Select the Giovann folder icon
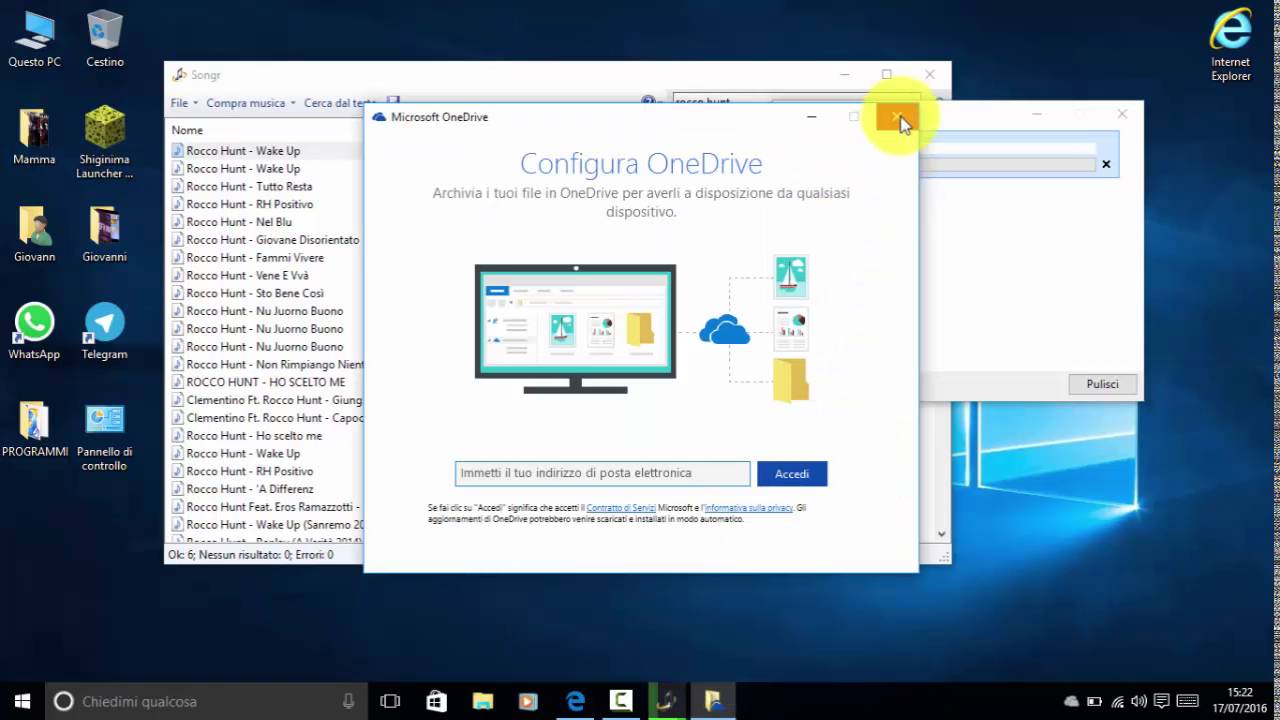The height and width of the screenshot is (720, 1280). (34, 234)
